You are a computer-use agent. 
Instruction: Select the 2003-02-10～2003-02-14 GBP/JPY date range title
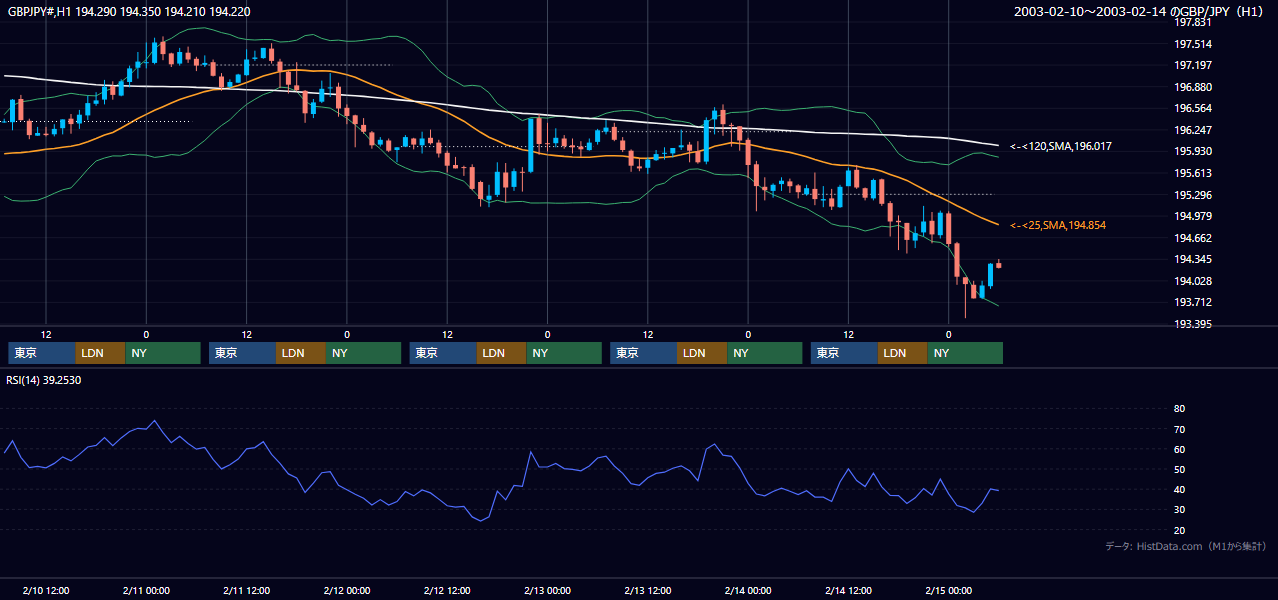[1139, 12]
